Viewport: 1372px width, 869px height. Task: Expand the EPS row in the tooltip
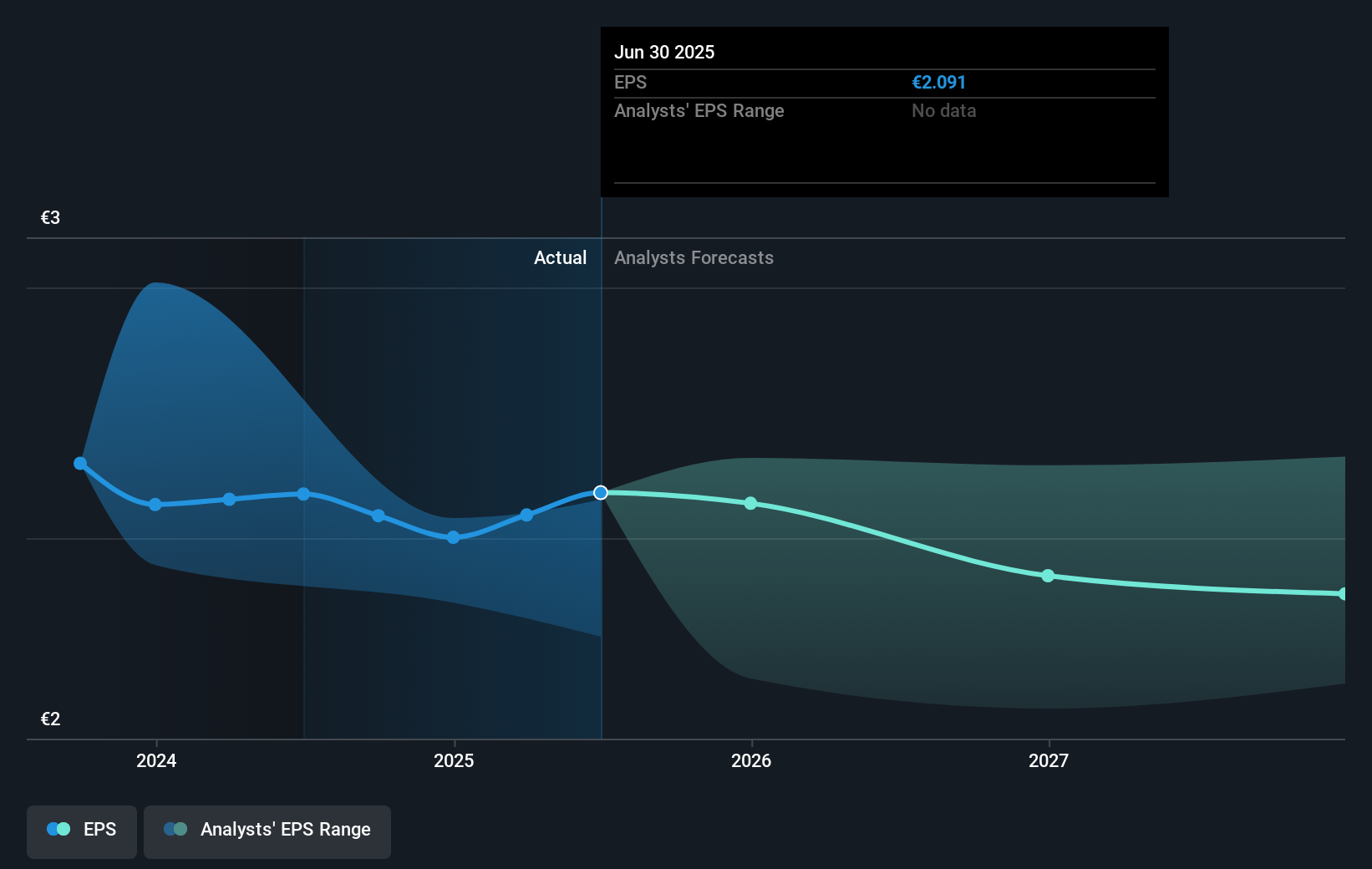point(633,82)
